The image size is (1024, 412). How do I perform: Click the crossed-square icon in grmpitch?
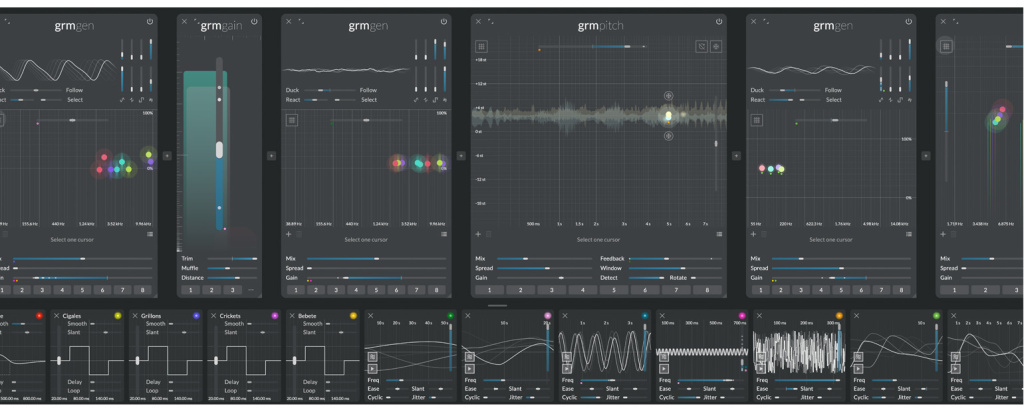[701, 46]
